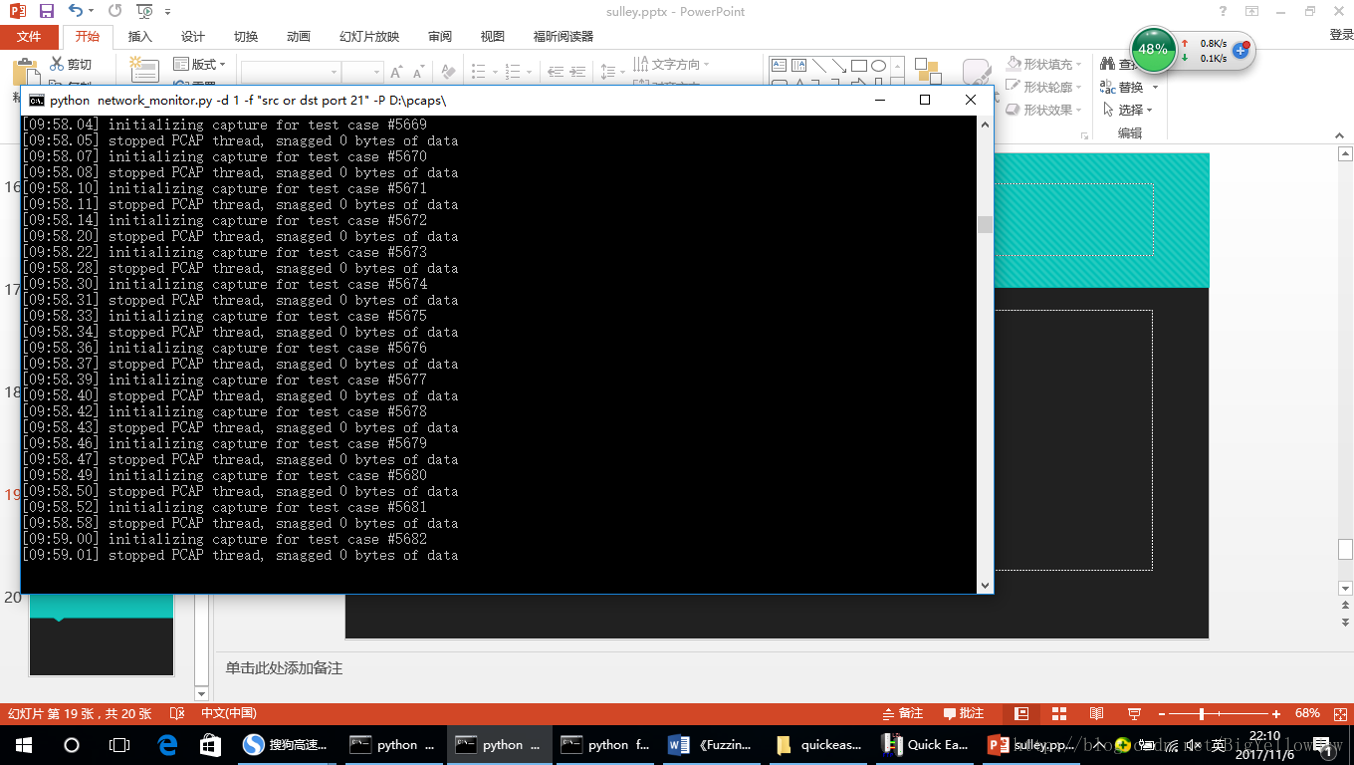This screenshot has width=1354, height=765.
Task: Switch to the Animations (动画) ribbon tab
Action: 299,36
